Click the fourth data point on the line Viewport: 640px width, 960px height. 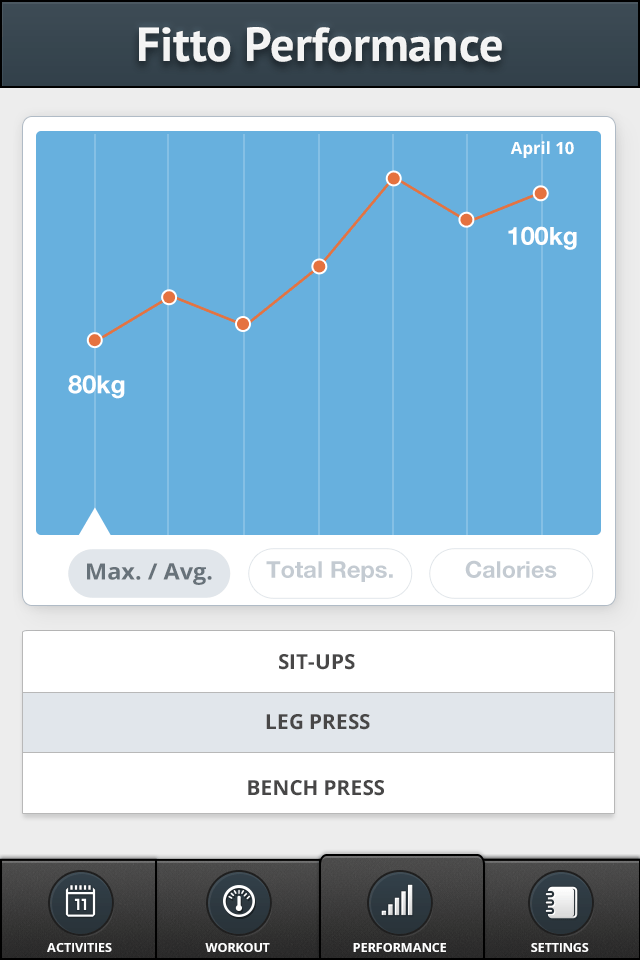pos(319,266)
